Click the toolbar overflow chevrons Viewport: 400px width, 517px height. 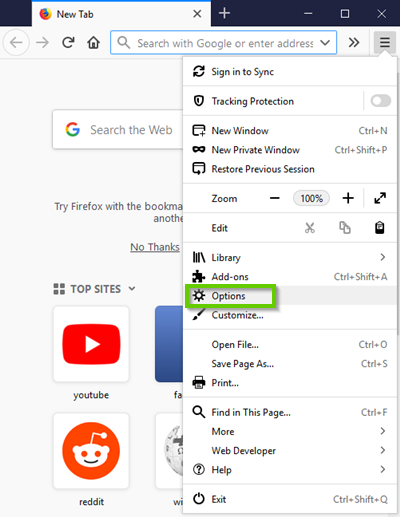click(x=354, y=42)
